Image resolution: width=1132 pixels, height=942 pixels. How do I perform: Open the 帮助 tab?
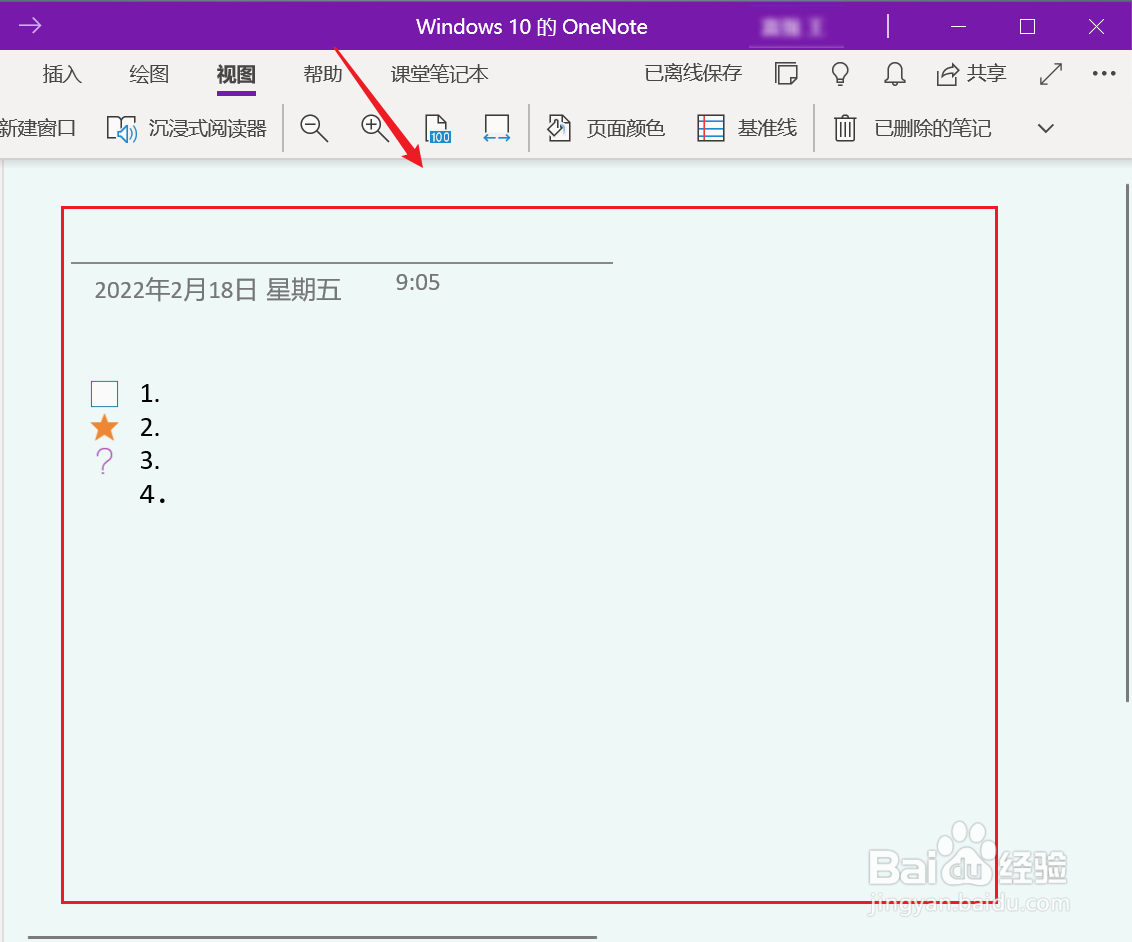(x=323, y=74)
